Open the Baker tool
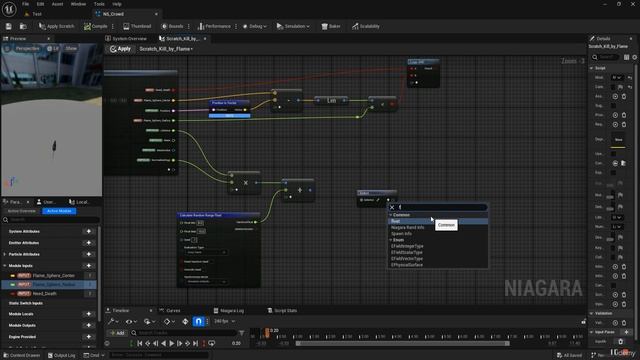This screenshot has height=360, width=640. coord(331,26)
